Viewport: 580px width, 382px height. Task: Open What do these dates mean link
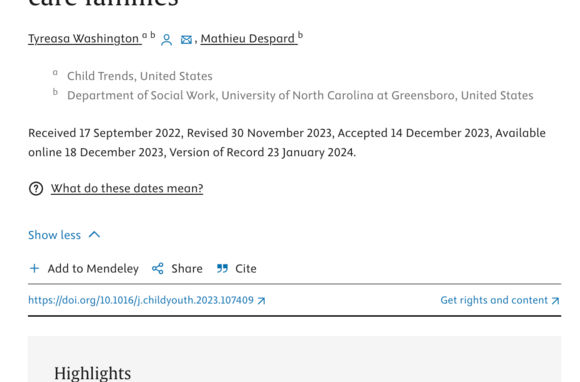pos(127,188)
